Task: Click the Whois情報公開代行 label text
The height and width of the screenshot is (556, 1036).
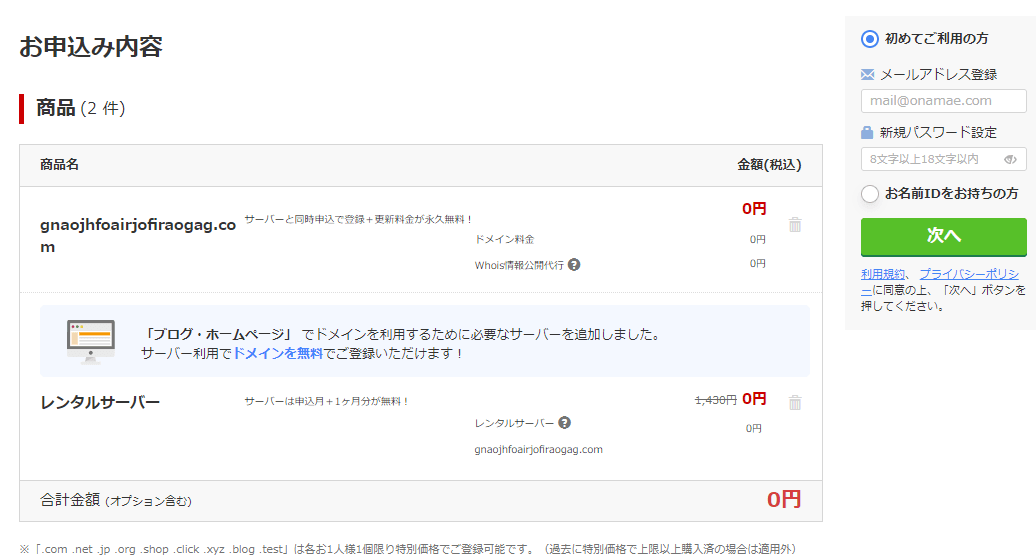Action: (x=519, y=265)
